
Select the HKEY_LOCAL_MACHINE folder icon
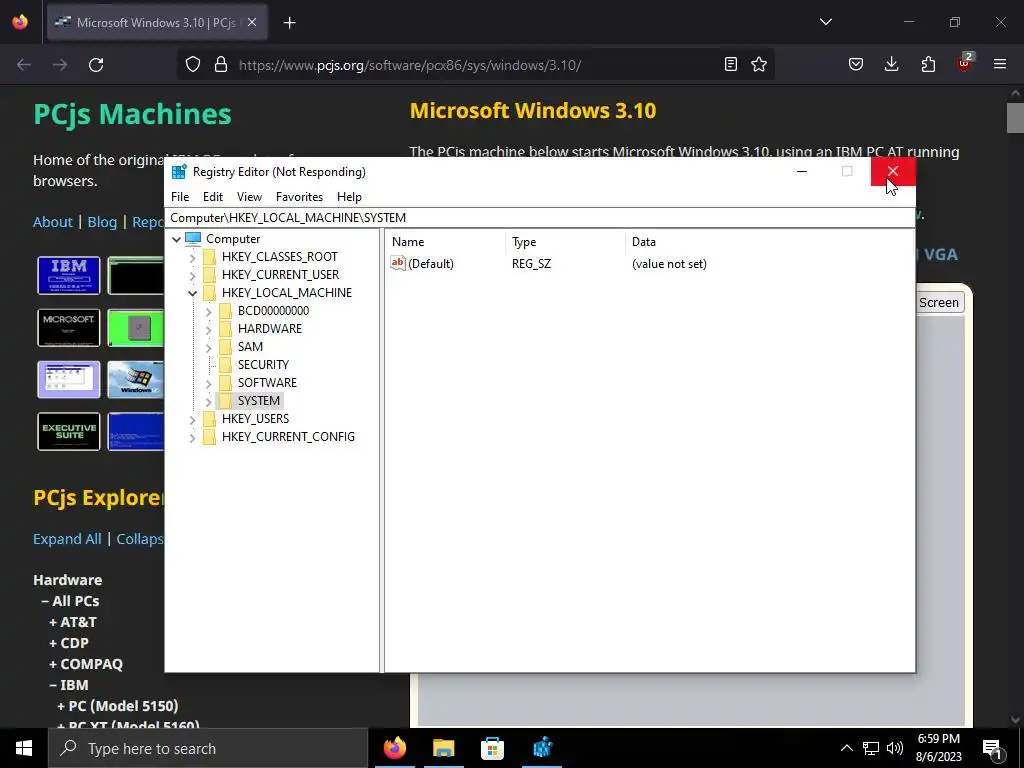click(210, 293)
